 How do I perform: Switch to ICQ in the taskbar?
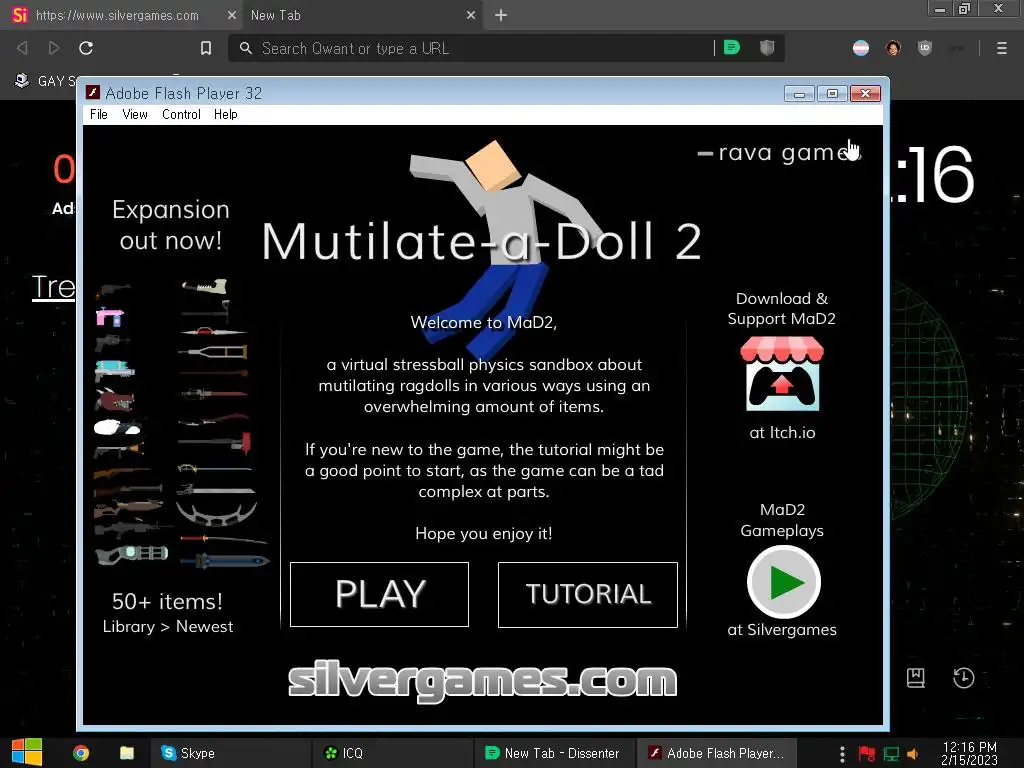click(392, 753)
